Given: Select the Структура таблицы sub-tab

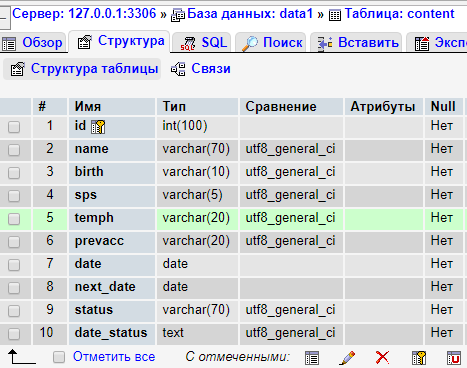Looking at the screenshot, I should pos(82,69).
